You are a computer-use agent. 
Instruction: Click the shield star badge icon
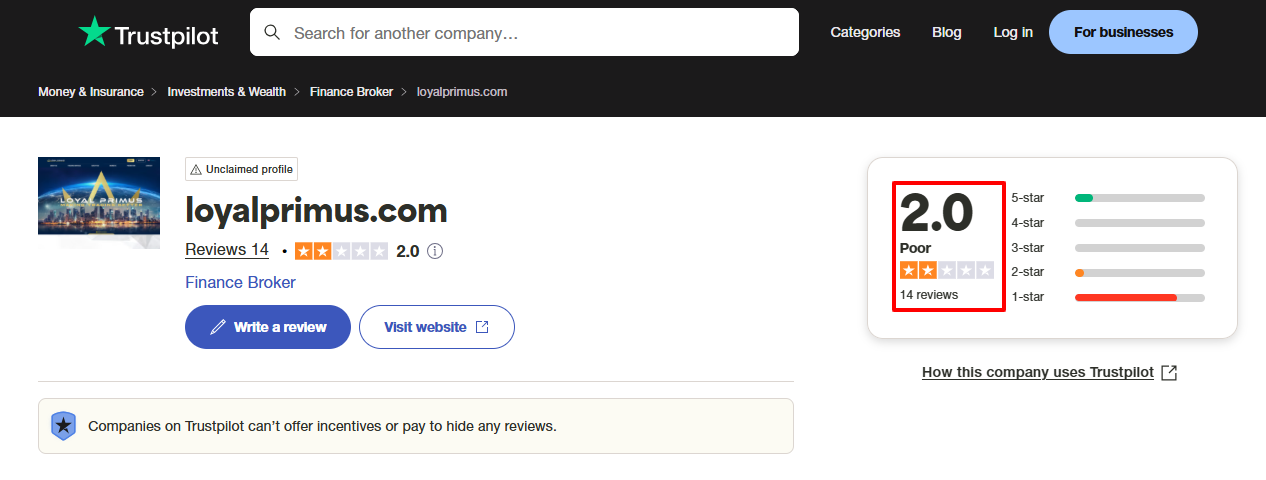coord(64,426)
